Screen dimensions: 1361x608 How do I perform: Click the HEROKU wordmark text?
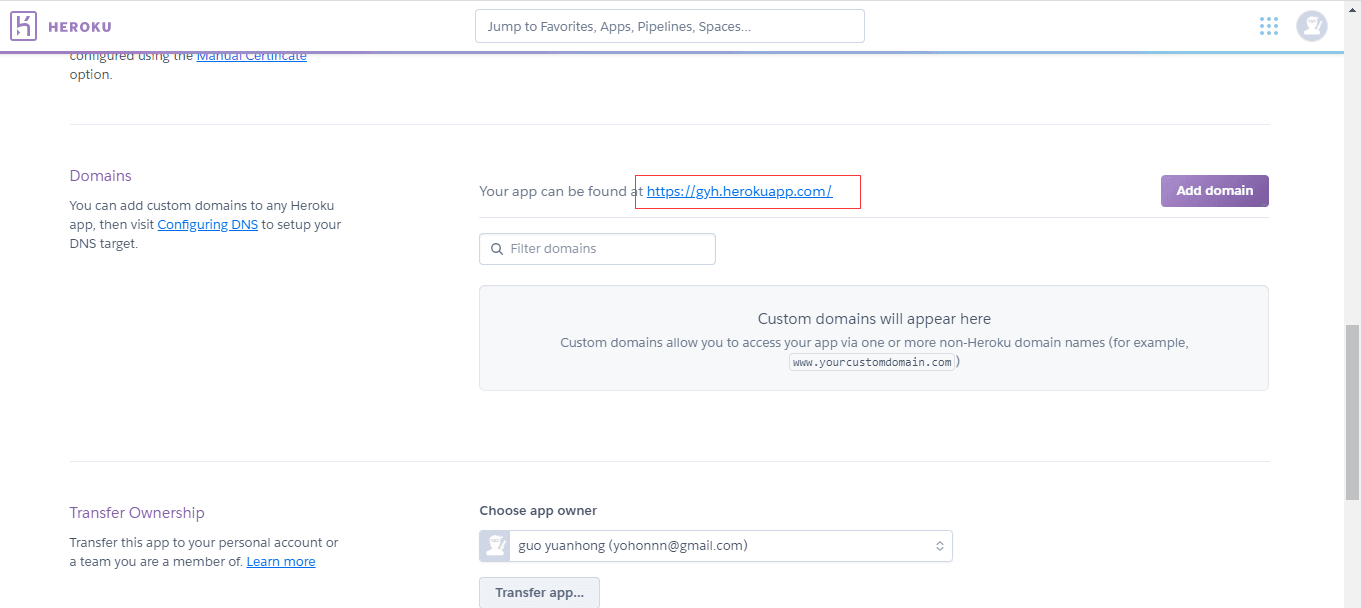point(80,27)
